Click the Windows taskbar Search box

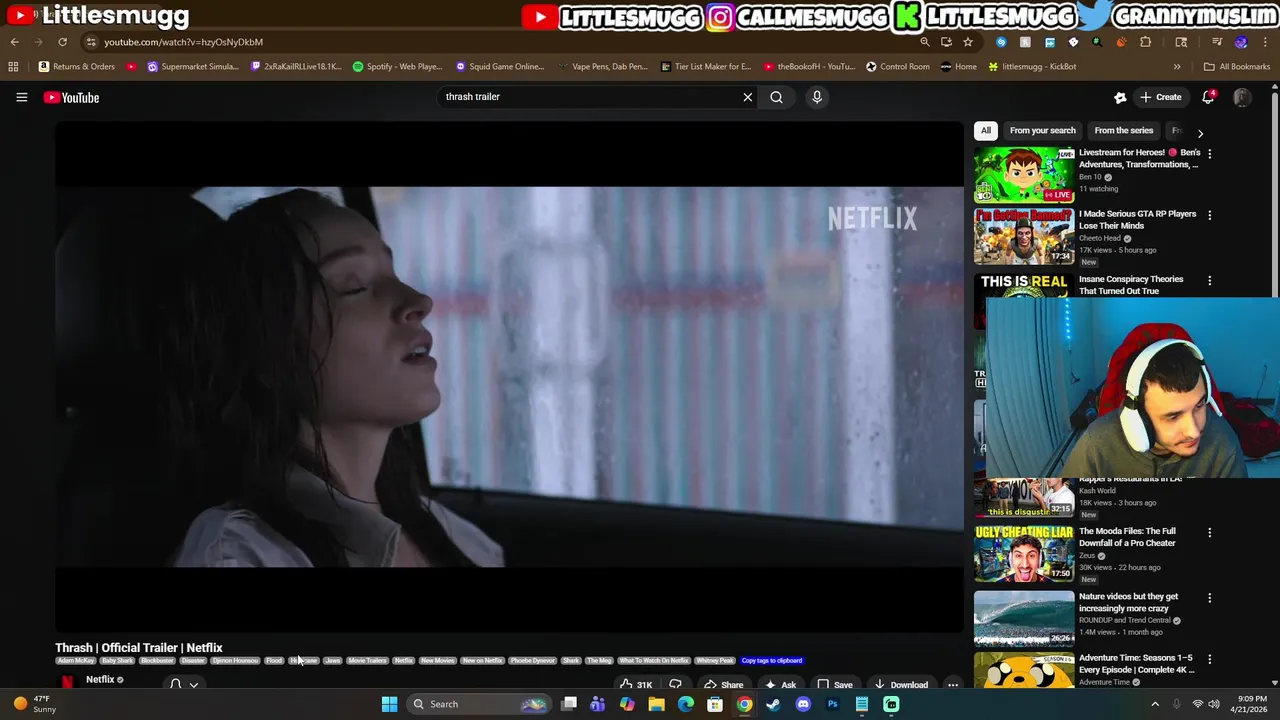[x=479, y=704]
